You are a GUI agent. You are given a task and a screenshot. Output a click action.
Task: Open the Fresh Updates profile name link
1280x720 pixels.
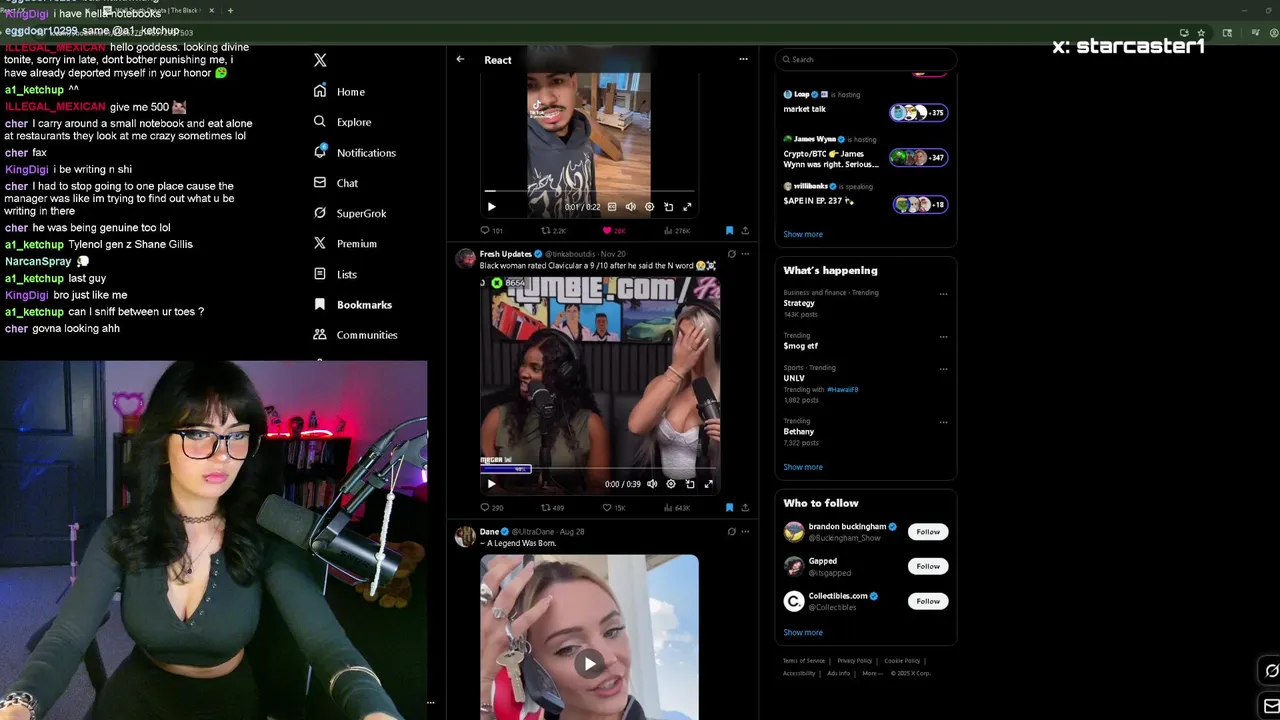coord(506,254)
